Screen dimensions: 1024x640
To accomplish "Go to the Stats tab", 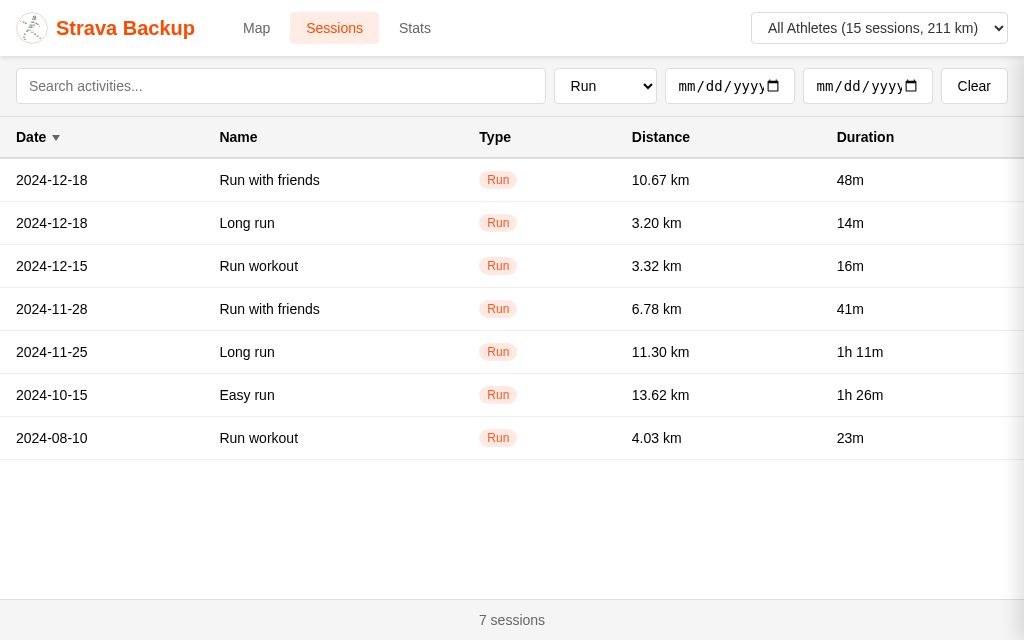I will 415,28.
